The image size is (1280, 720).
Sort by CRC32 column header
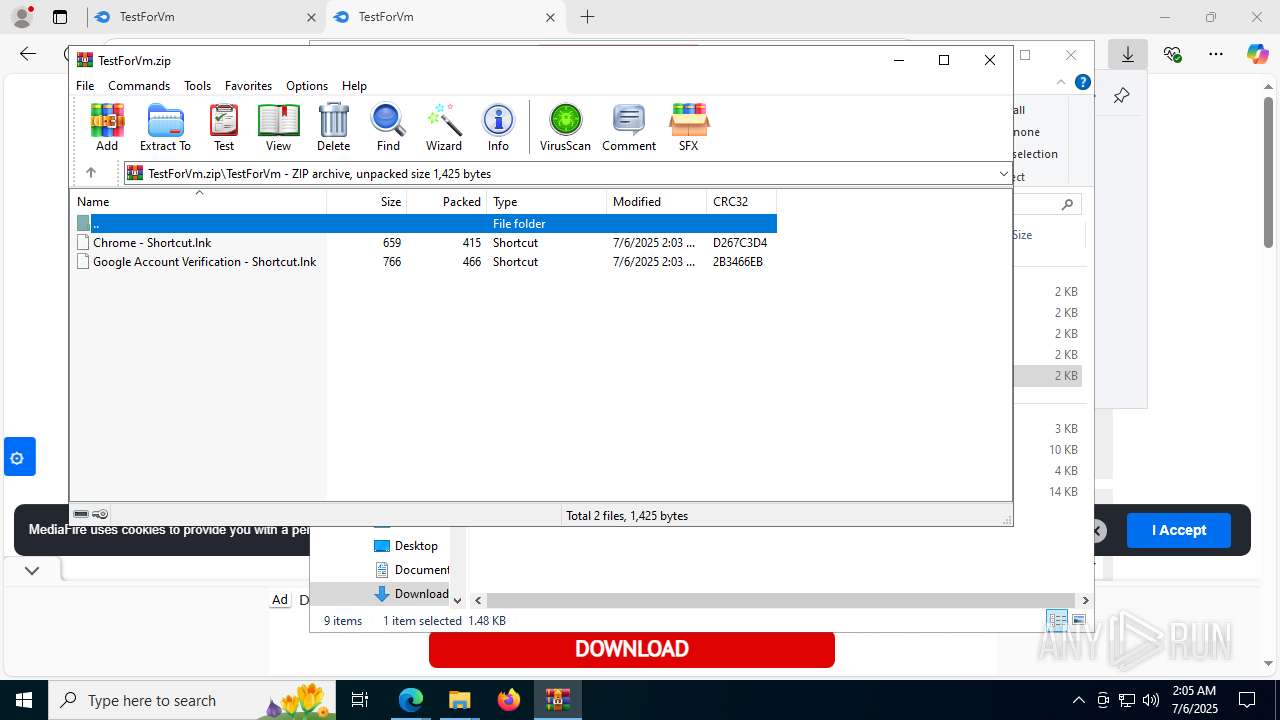click(x=741, y=202)
